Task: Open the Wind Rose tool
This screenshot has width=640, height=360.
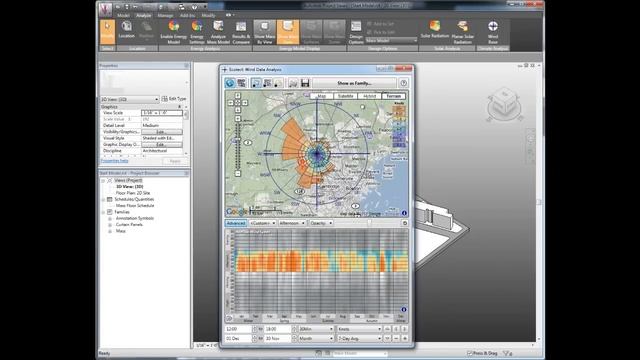Action: tap(493, 32)
